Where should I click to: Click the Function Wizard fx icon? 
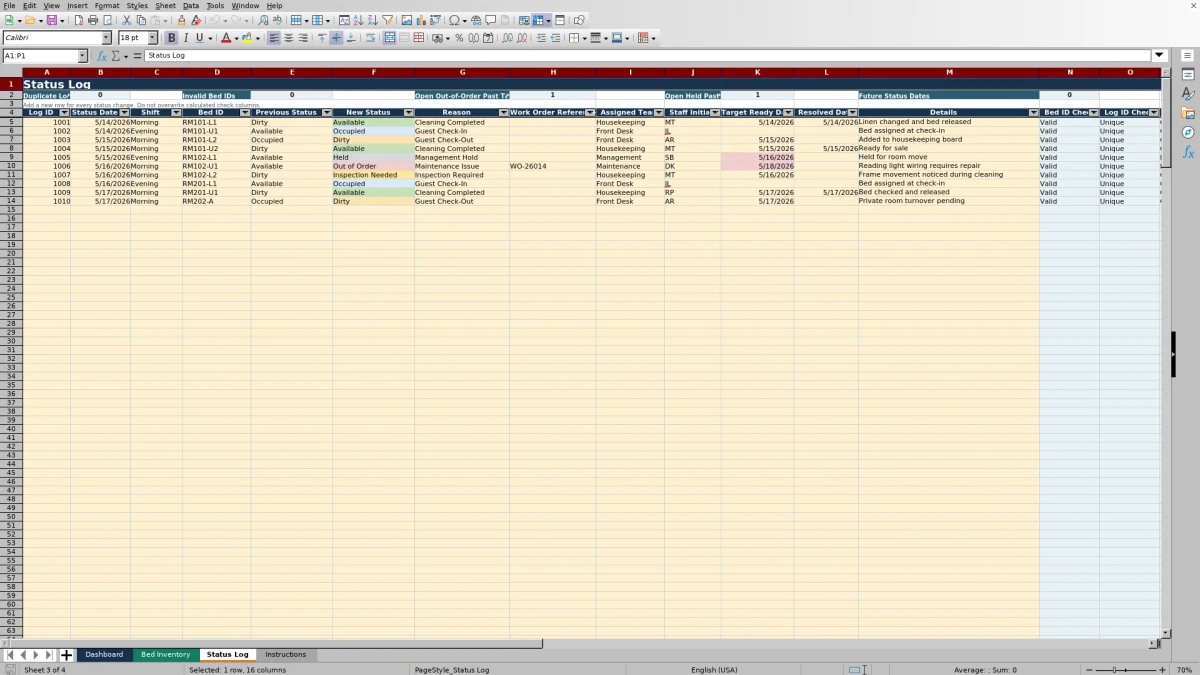[x=102, y=56]
